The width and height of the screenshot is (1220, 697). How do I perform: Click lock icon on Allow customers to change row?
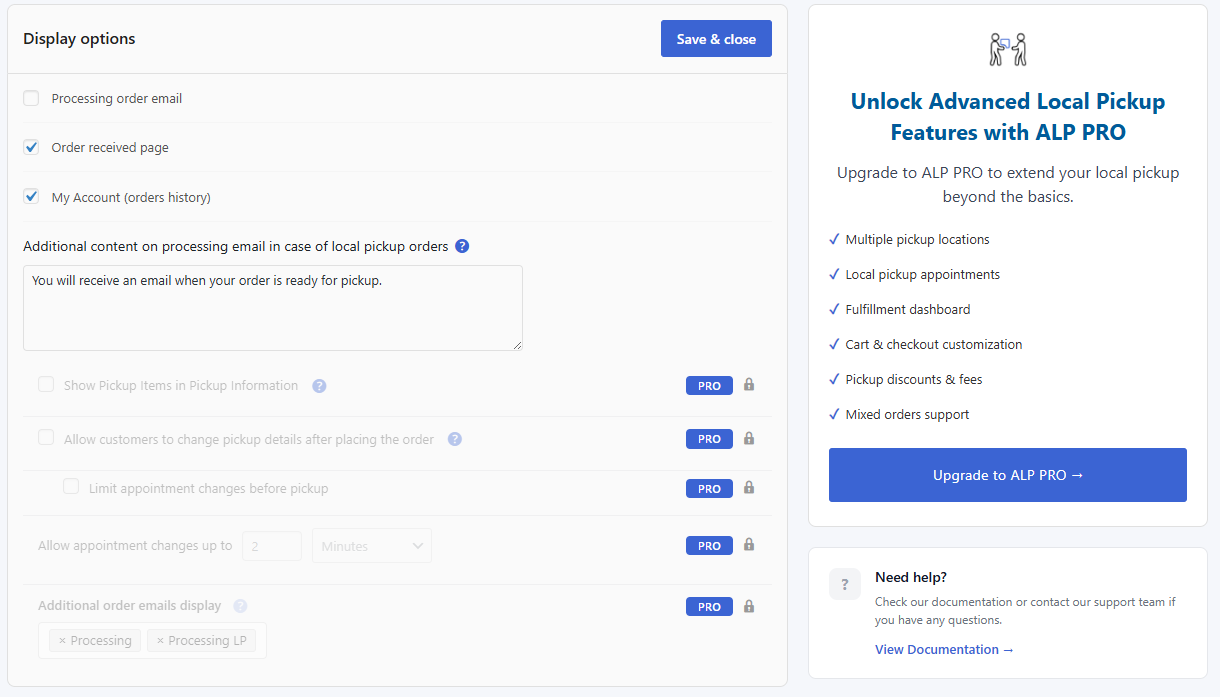click(x=749, y=438)
